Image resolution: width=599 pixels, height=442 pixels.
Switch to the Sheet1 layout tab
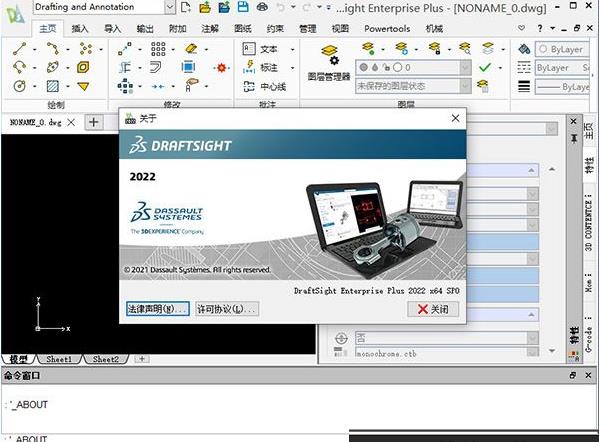pos(59,359)
